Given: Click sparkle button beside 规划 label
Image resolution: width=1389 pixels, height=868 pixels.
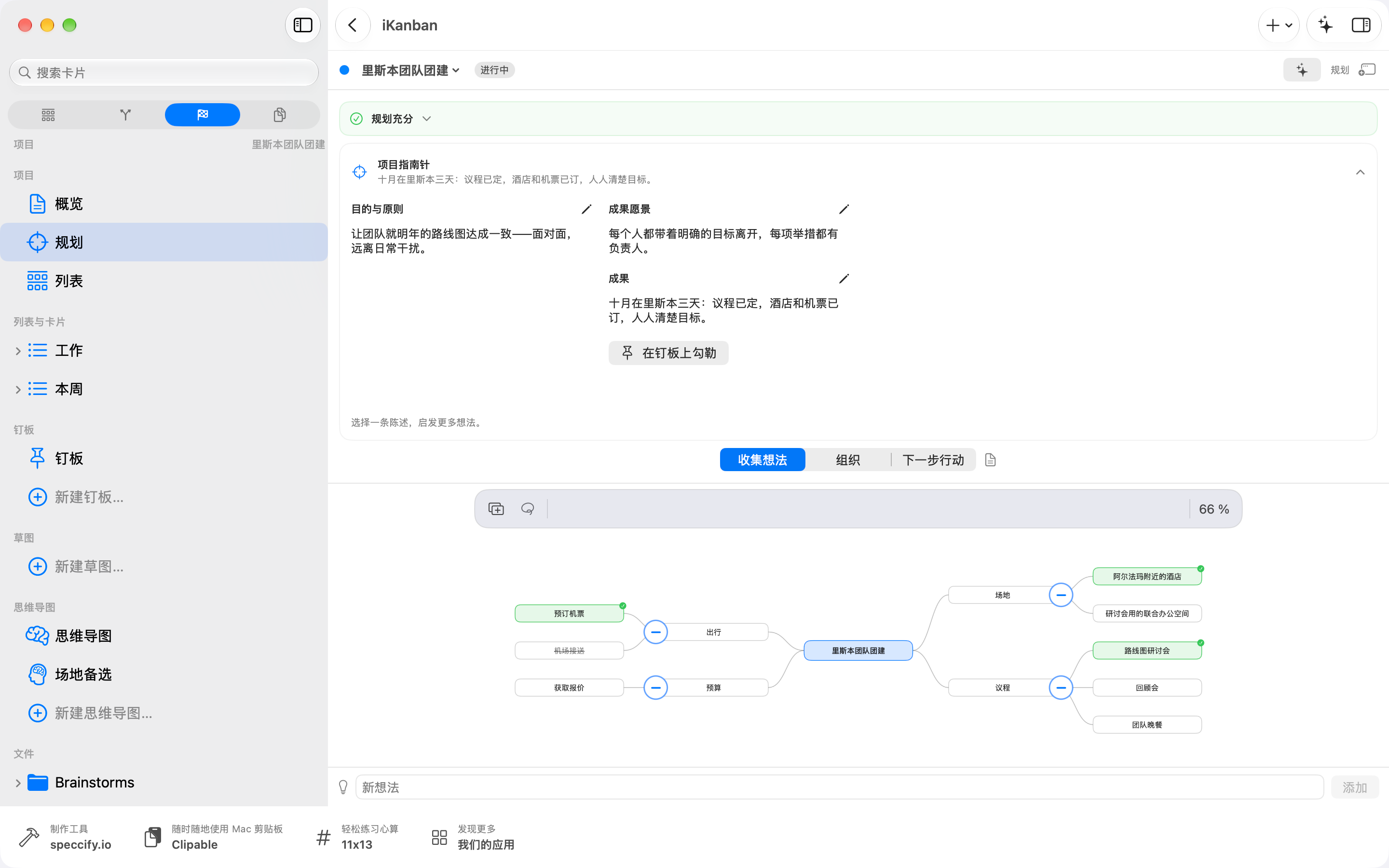Looking at the screenshot, I should (1302, 70).
